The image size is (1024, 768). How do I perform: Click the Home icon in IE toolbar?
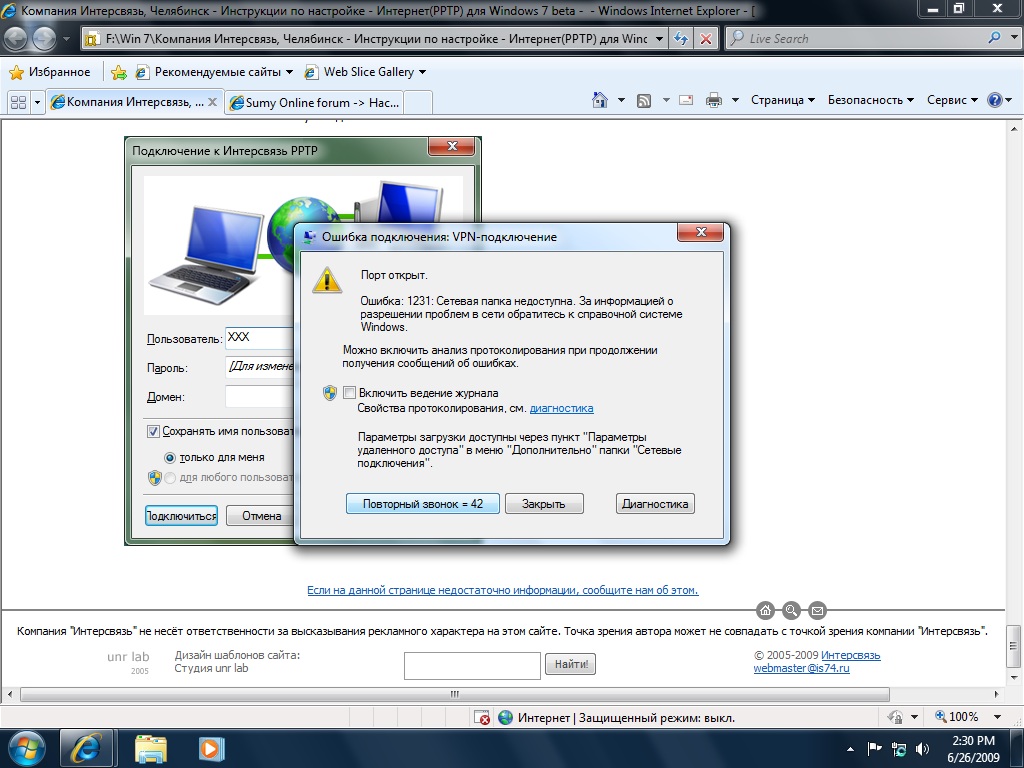point(600,100)
